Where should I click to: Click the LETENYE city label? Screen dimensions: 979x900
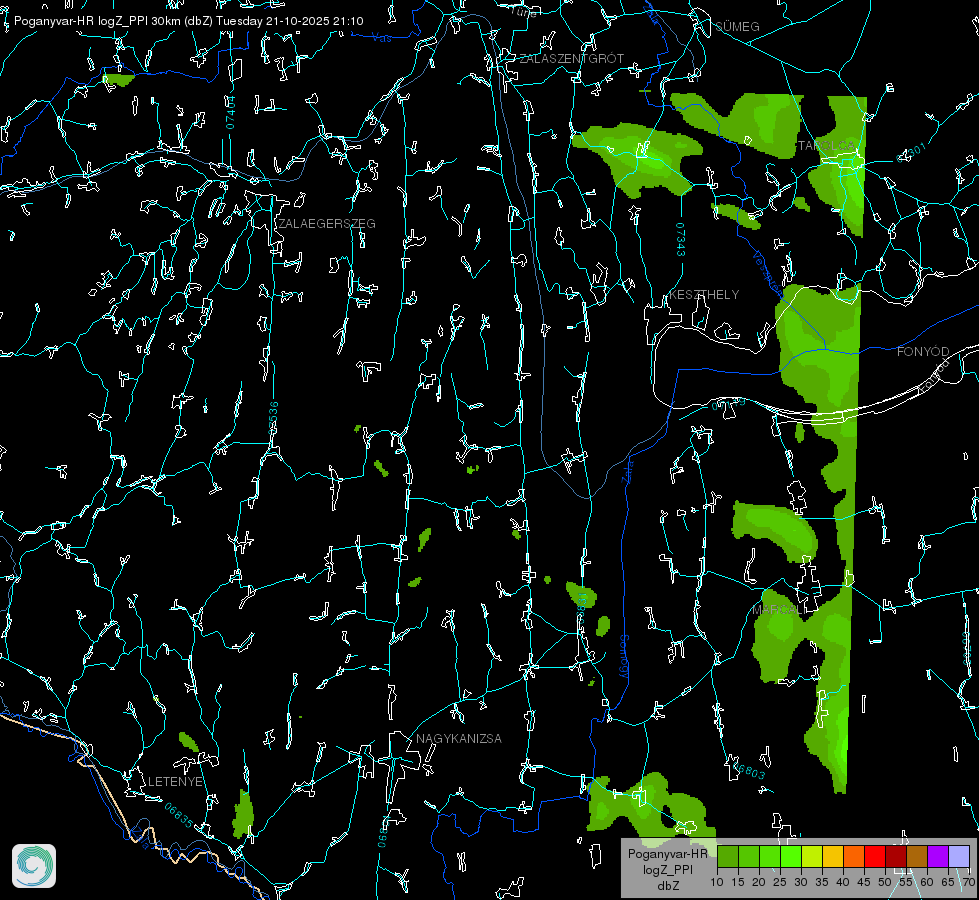click(x=175, y=781)
